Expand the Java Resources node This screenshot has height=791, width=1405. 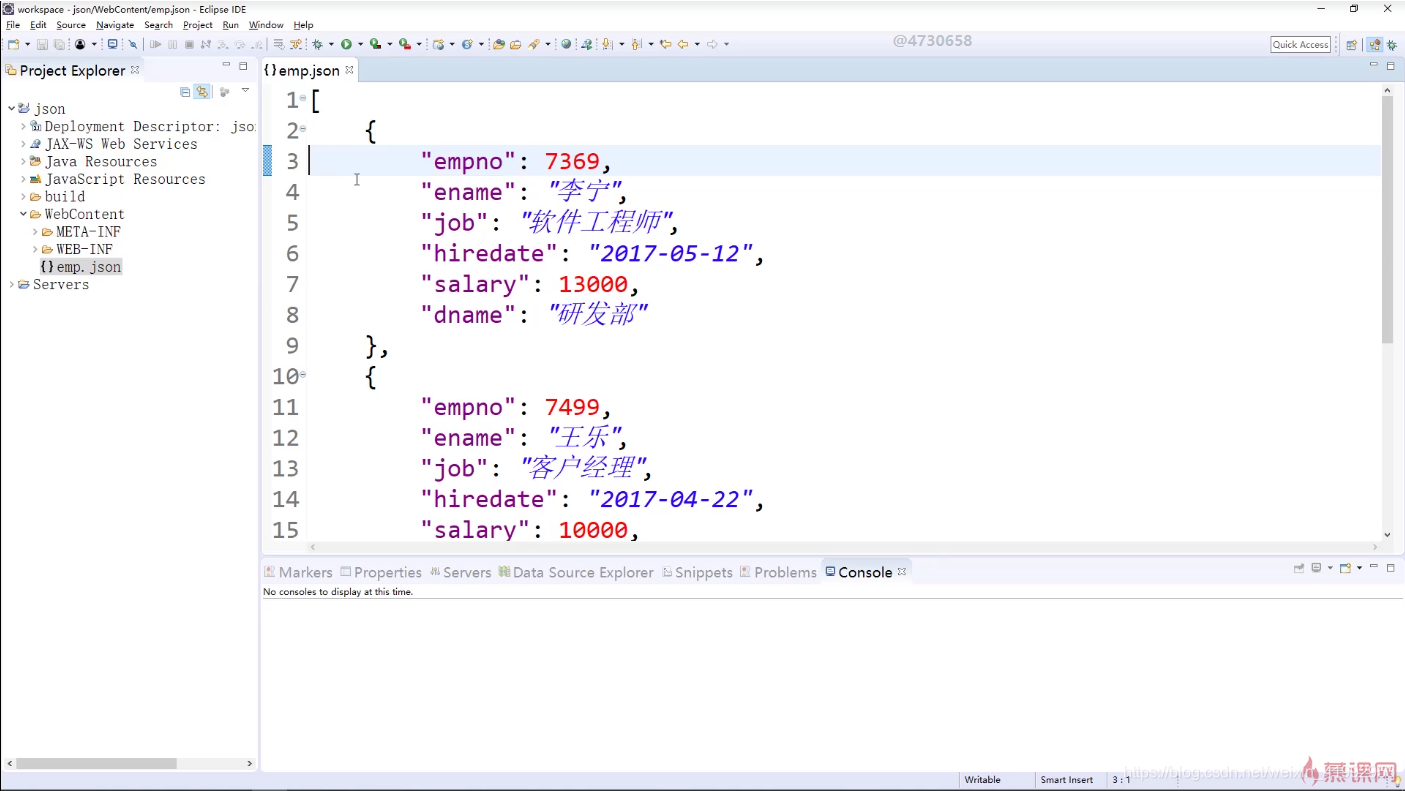pyautogui.click(x=23, y=161)
